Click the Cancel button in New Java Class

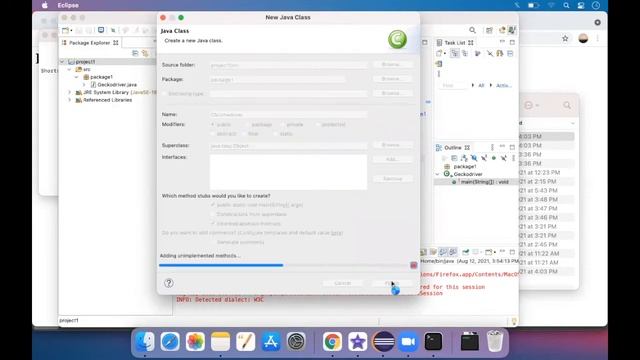343,283
